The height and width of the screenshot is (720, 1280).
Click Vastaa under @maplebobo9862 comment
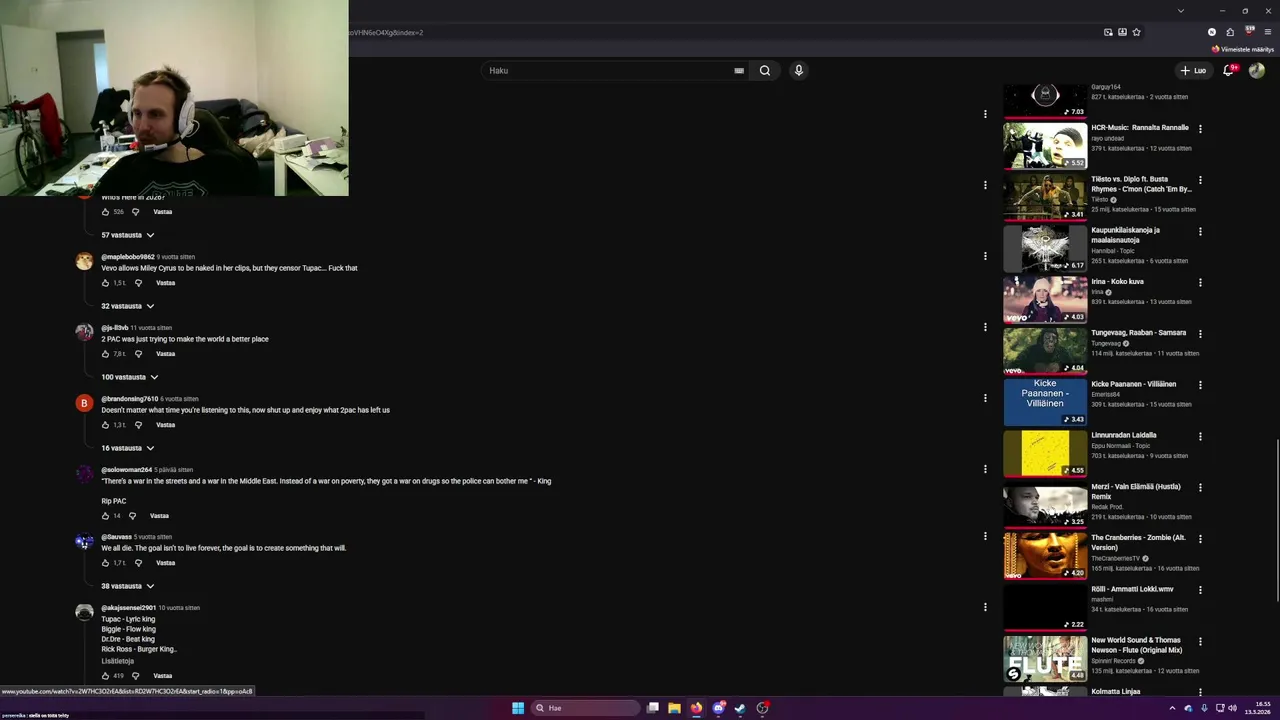[166, 283]
